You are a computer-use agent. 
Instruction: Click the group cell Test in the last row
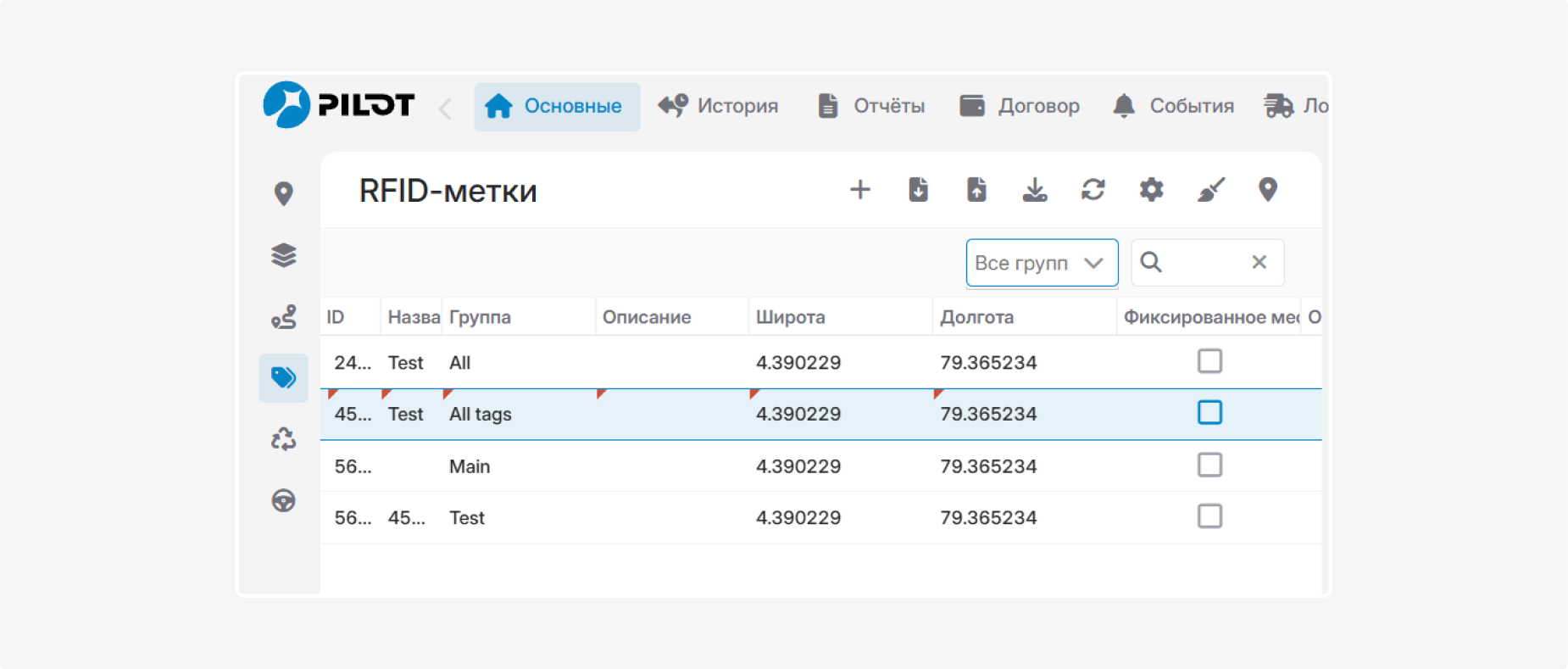coord(467,518)
